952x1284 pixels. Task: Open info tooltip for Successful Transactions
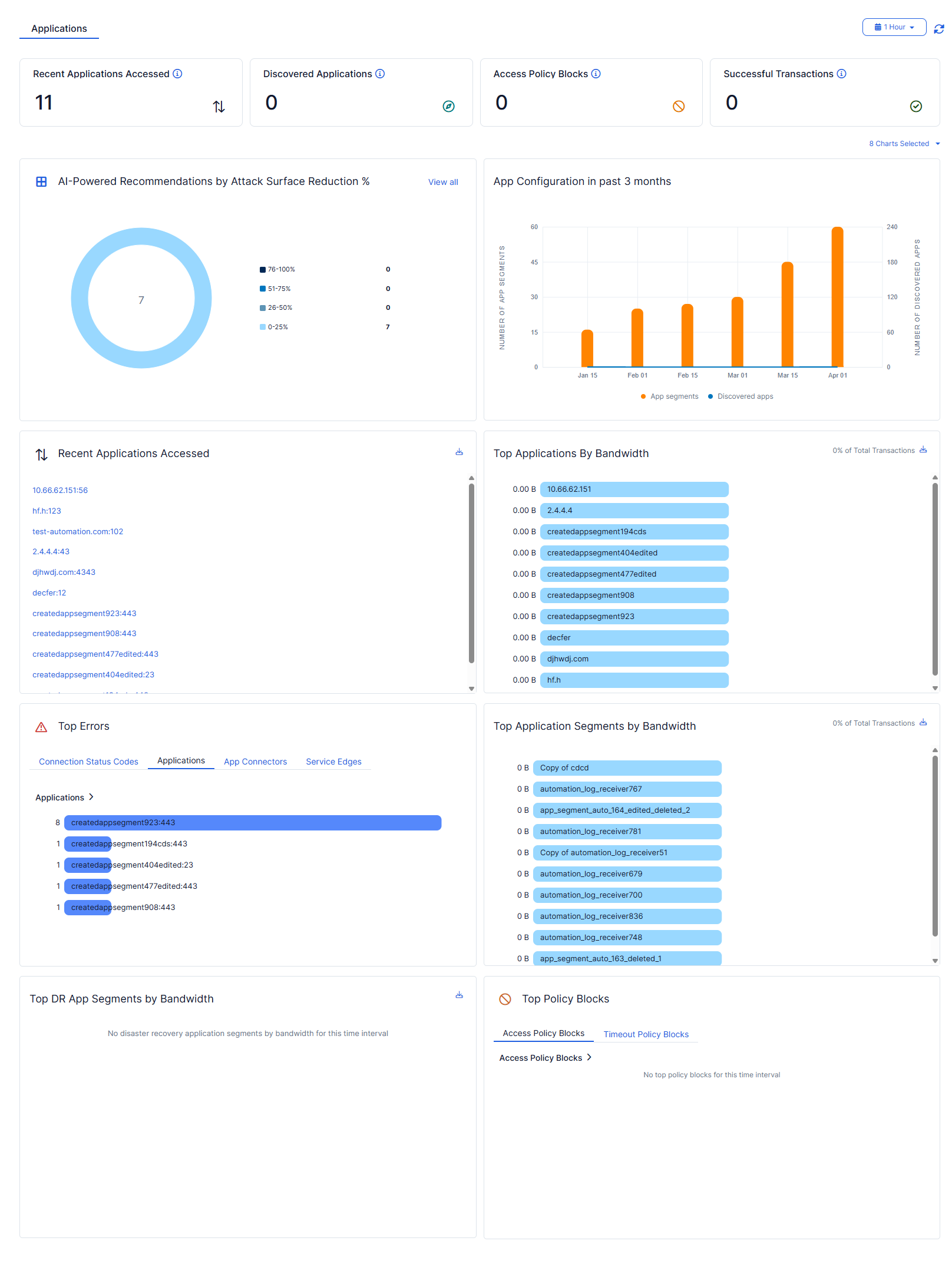(x=841, y=74)
